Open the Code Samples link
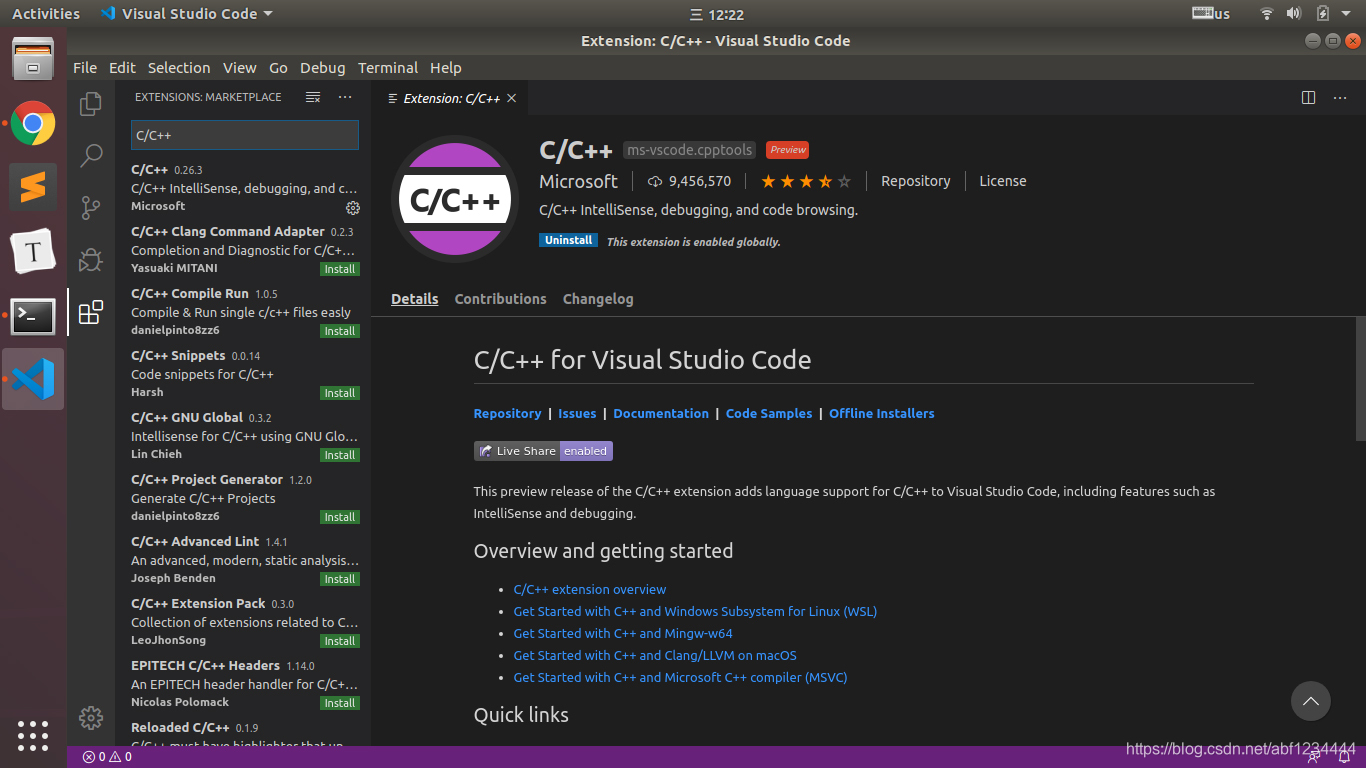Image resolution: width=1366 pixels, height=768 pixels. point(769,413)
